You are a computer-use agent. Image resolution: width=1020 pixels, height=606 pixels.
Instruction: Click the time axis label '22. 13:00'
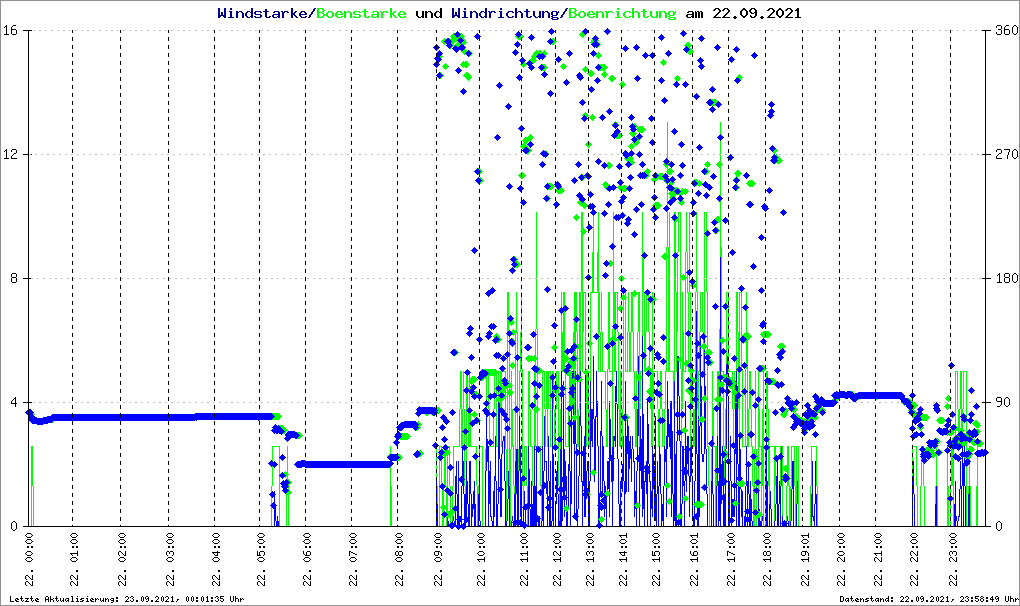tap(589, 560)
